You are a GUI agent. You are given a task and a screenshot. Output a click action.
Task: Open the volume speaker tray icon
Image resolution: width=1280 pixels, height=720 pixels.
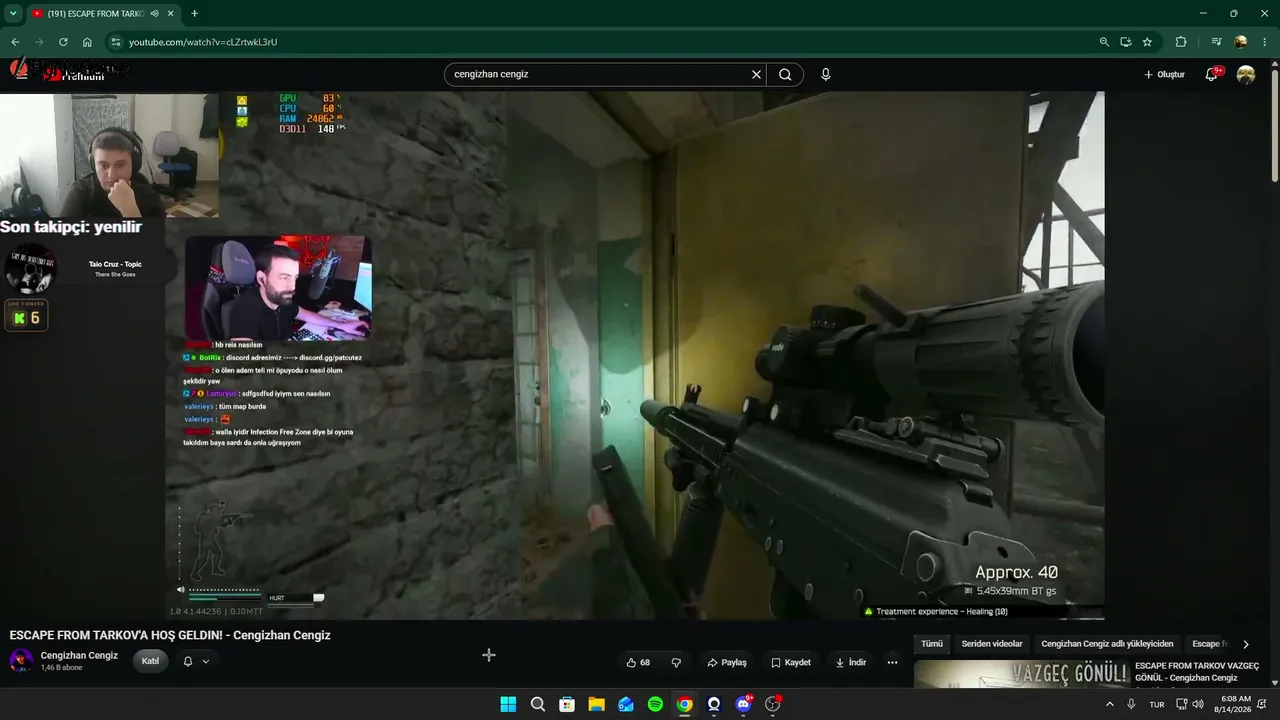pos(1198,704)
